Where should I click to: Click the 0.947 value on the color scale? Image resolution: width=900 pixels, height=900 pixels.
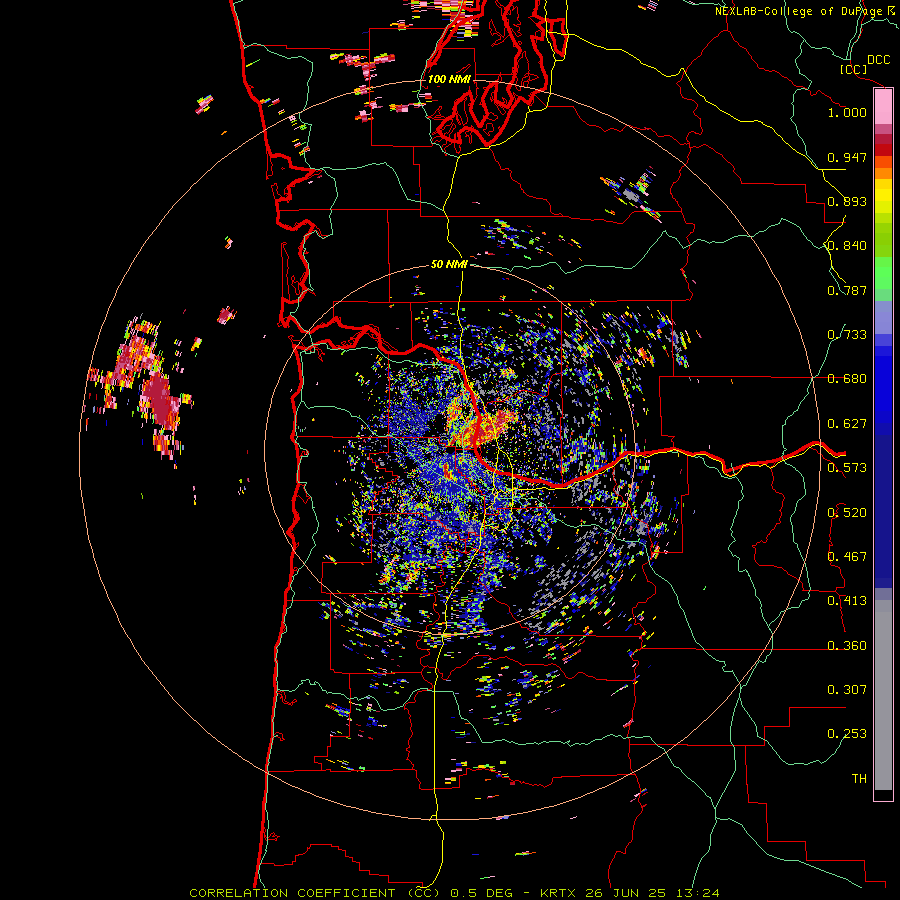tap(847, 157)
